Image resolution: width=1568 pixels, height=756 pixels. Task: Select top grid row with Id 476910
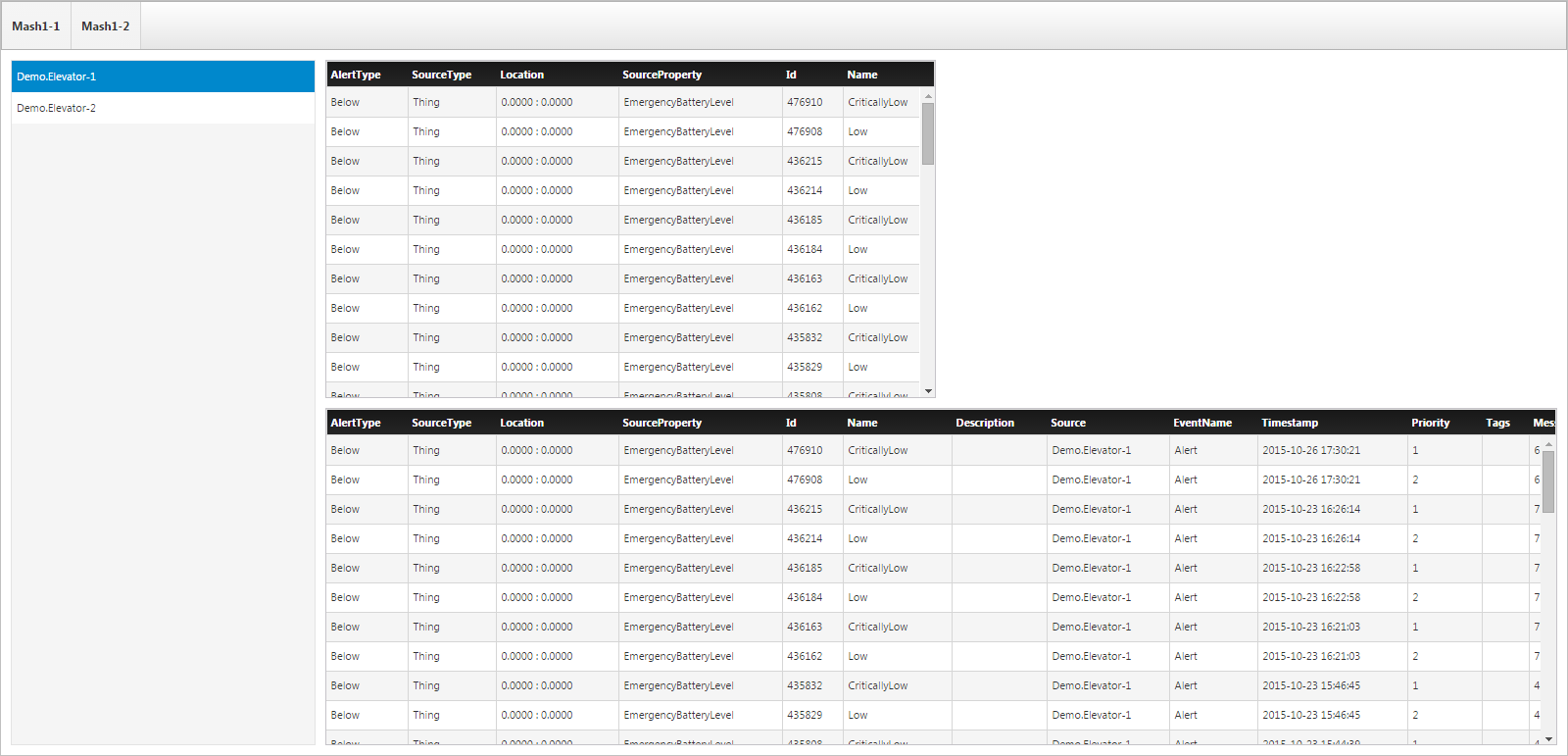coord(623,102)
